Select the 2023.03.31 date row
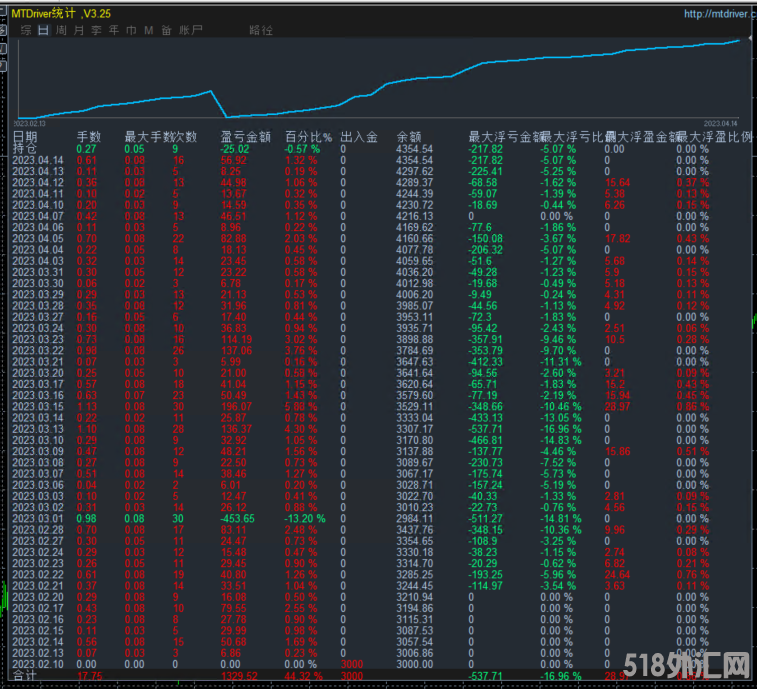 click(x=38, y=272)
